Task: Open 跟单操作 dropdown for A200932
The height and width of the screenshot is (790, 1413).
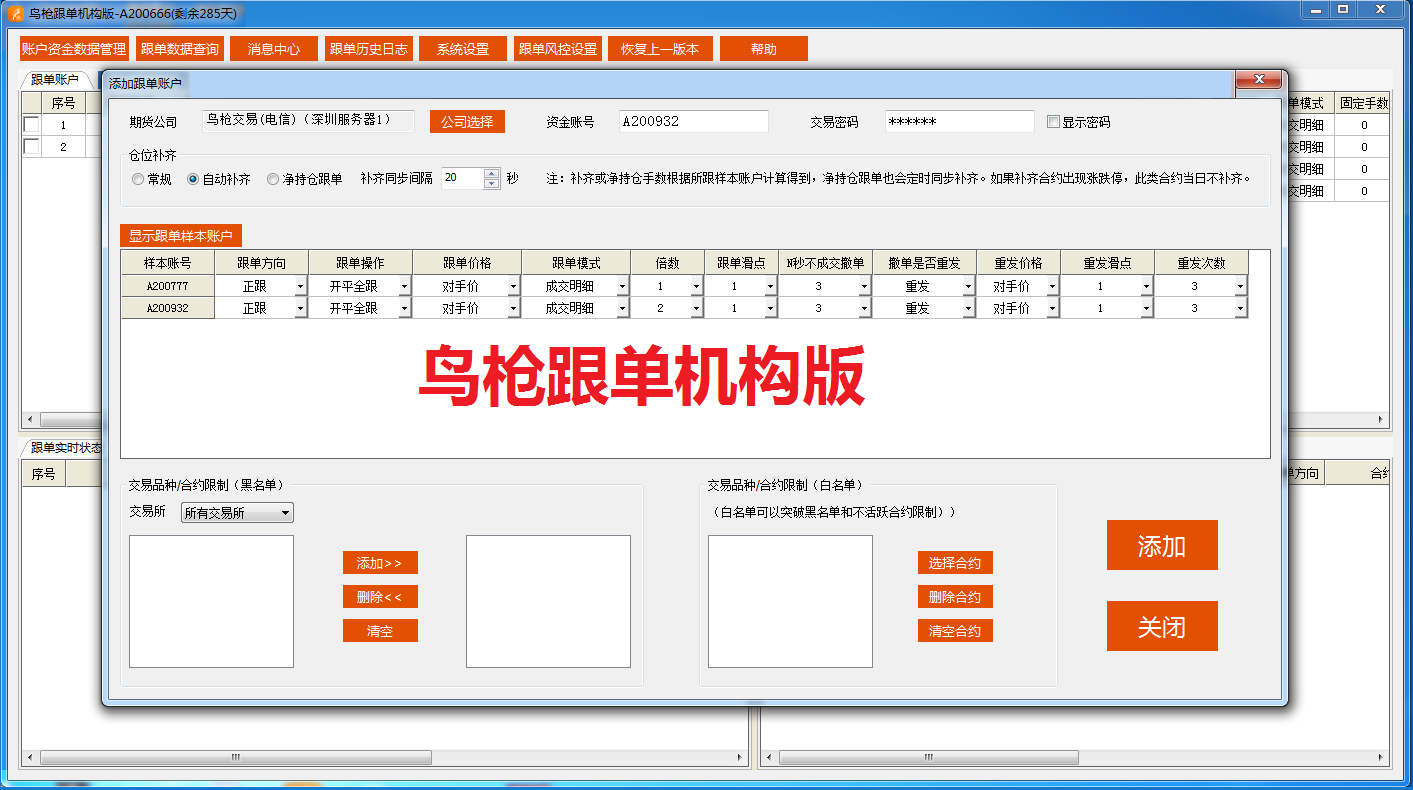Action: 404,309
